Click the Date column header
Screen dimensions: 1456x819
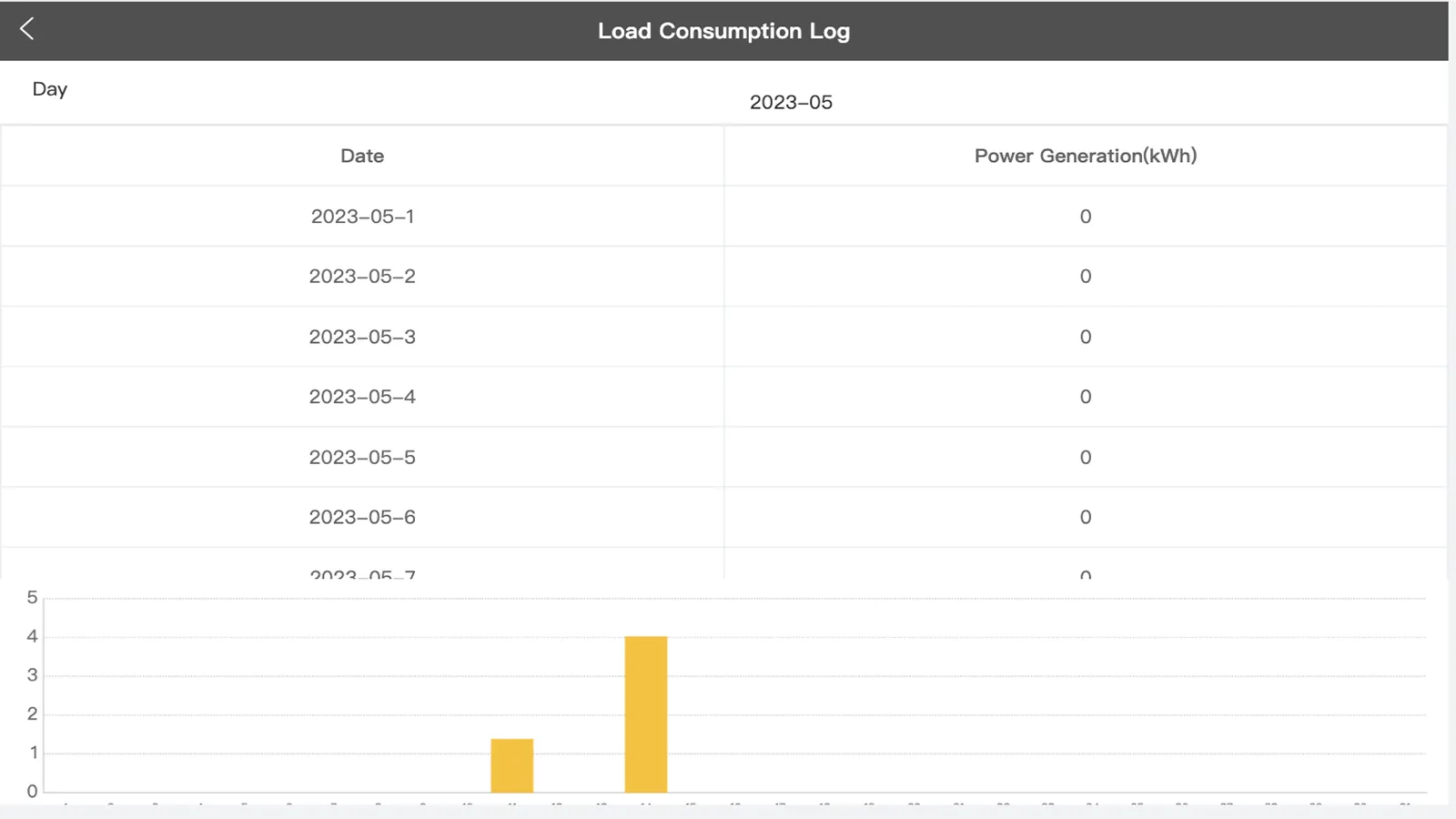[x=361, y=155]
